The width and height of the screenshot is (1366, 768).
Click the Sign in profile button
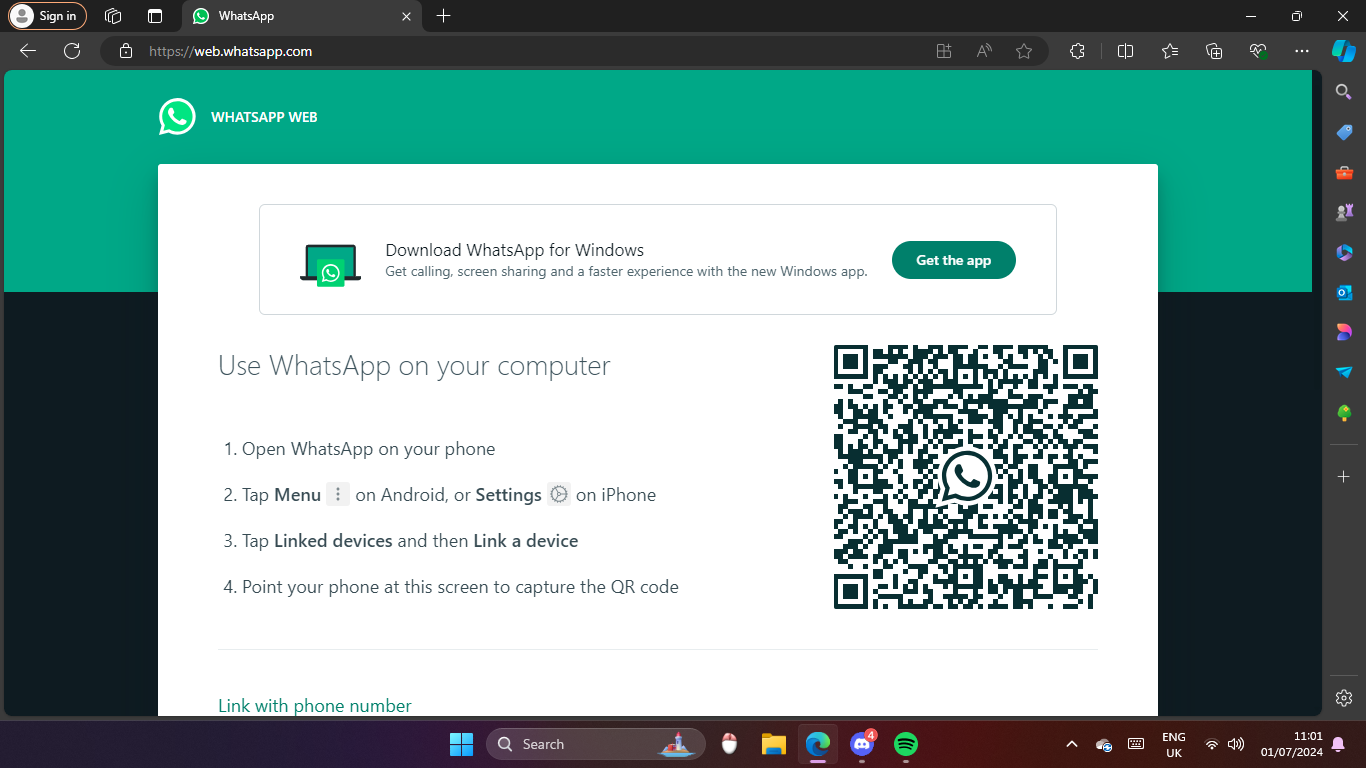point(47,16)
